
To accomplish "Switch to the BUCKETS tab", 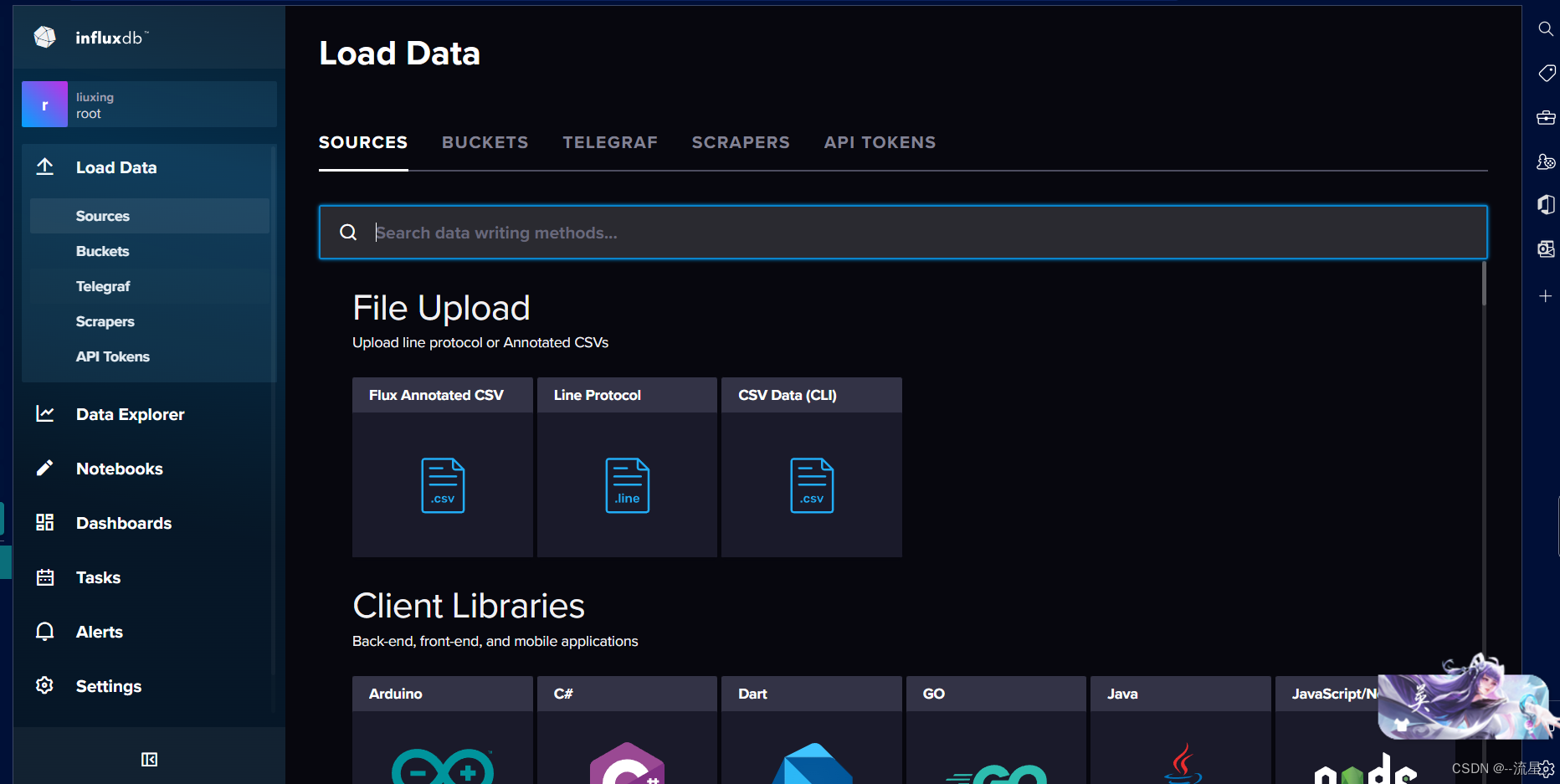I will (x=485, y=142).
